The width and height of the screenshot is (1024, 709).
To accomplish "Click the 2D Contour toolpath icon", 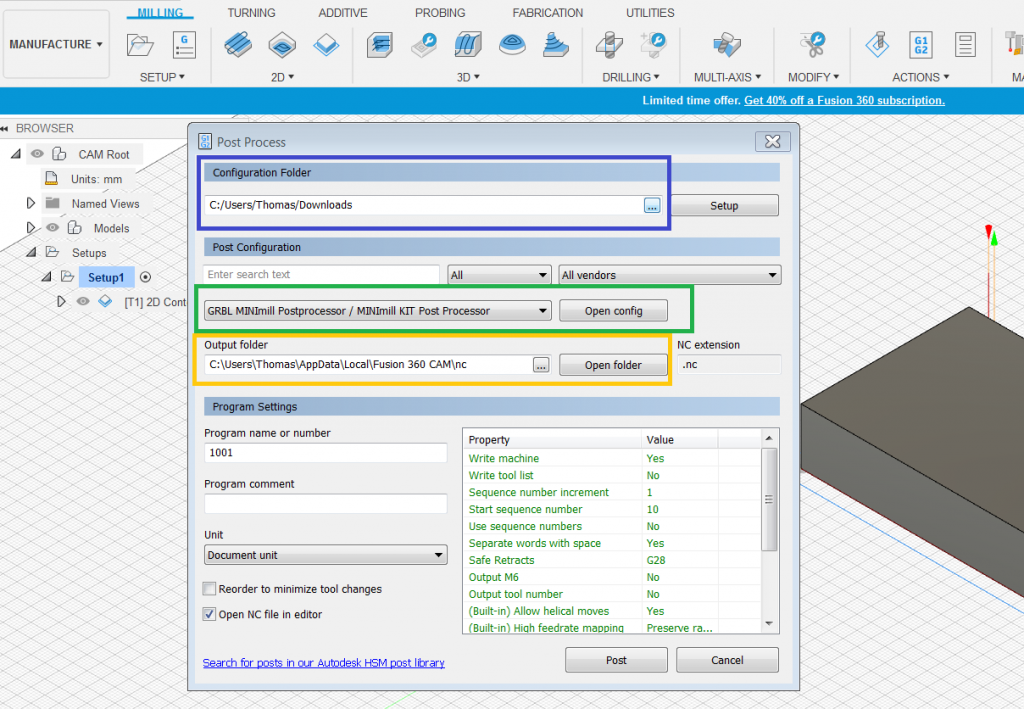I will (326, 45).
